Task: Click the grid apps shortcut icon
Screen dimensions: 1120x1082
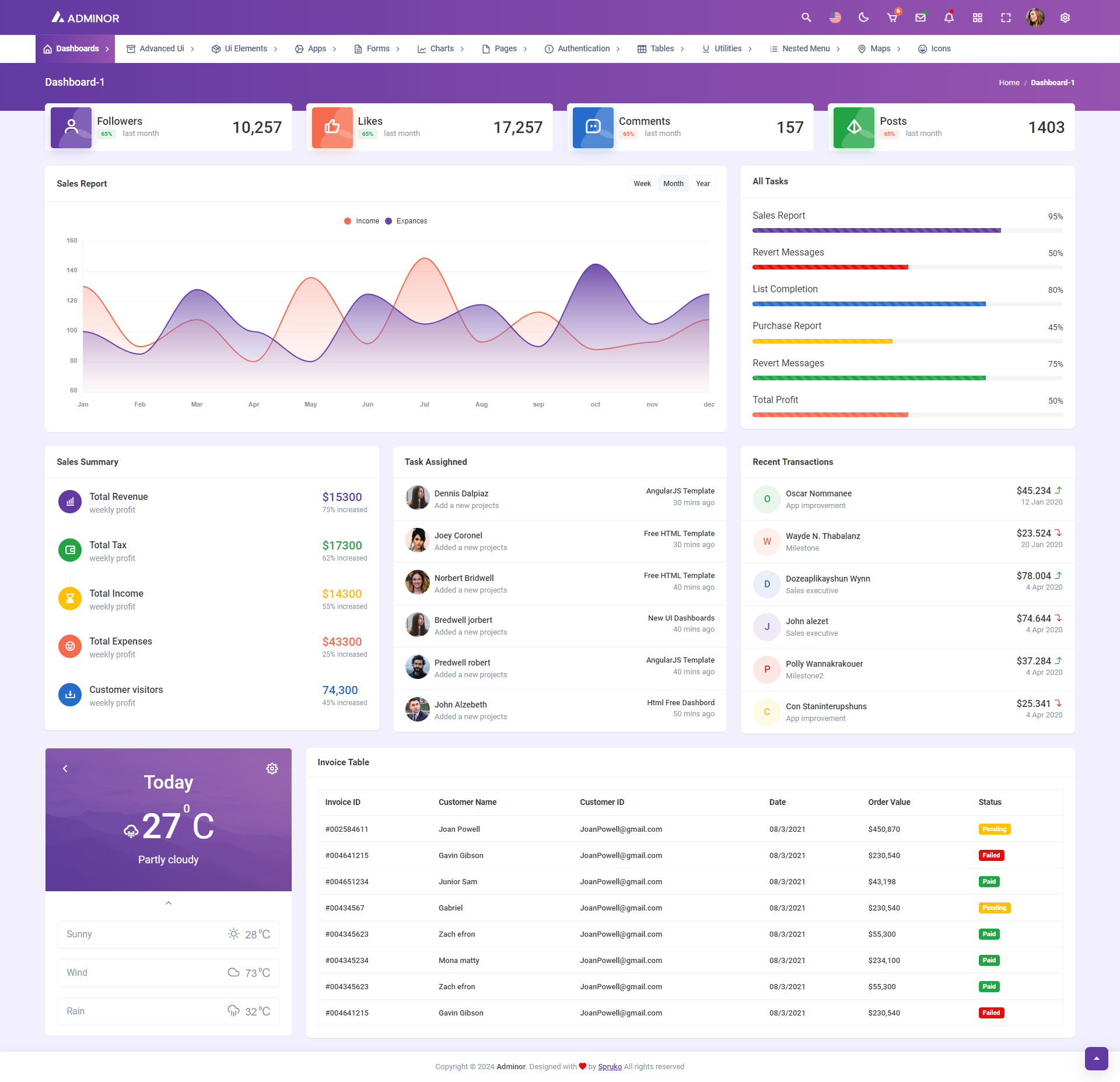Action: tap(977, 17)
